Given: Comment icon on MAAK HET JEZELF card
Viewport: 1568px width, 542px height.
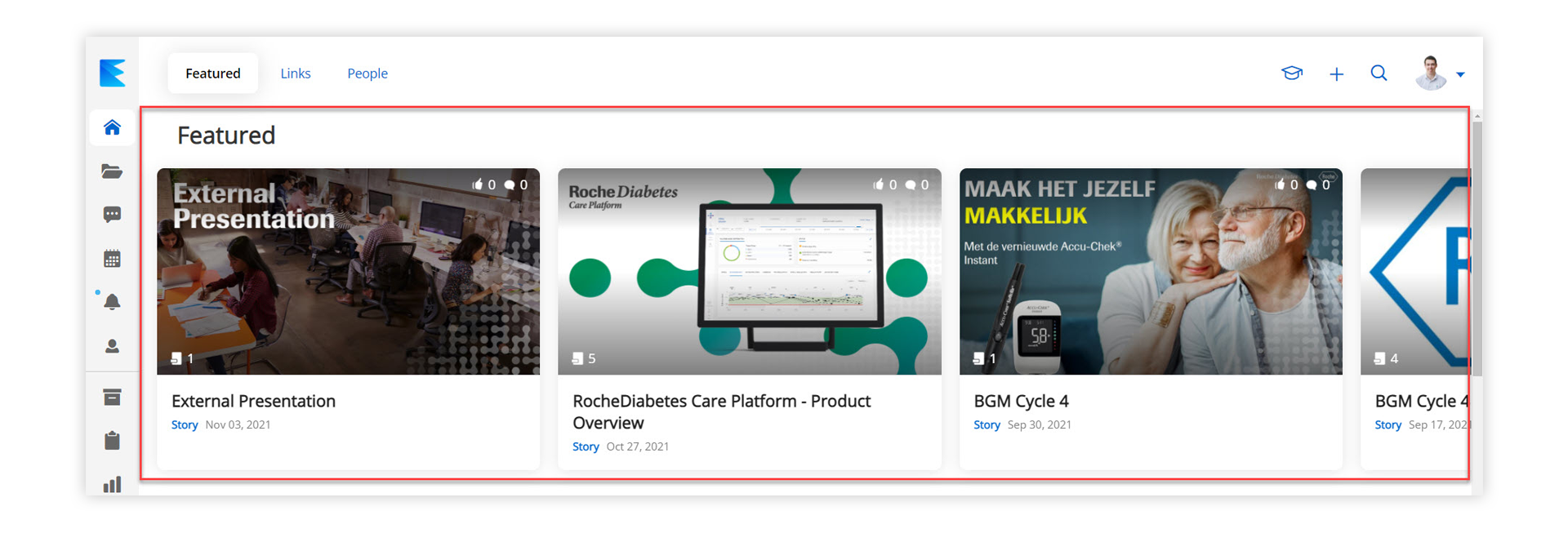Looking at the screenshot, I should coord(1312,184).
